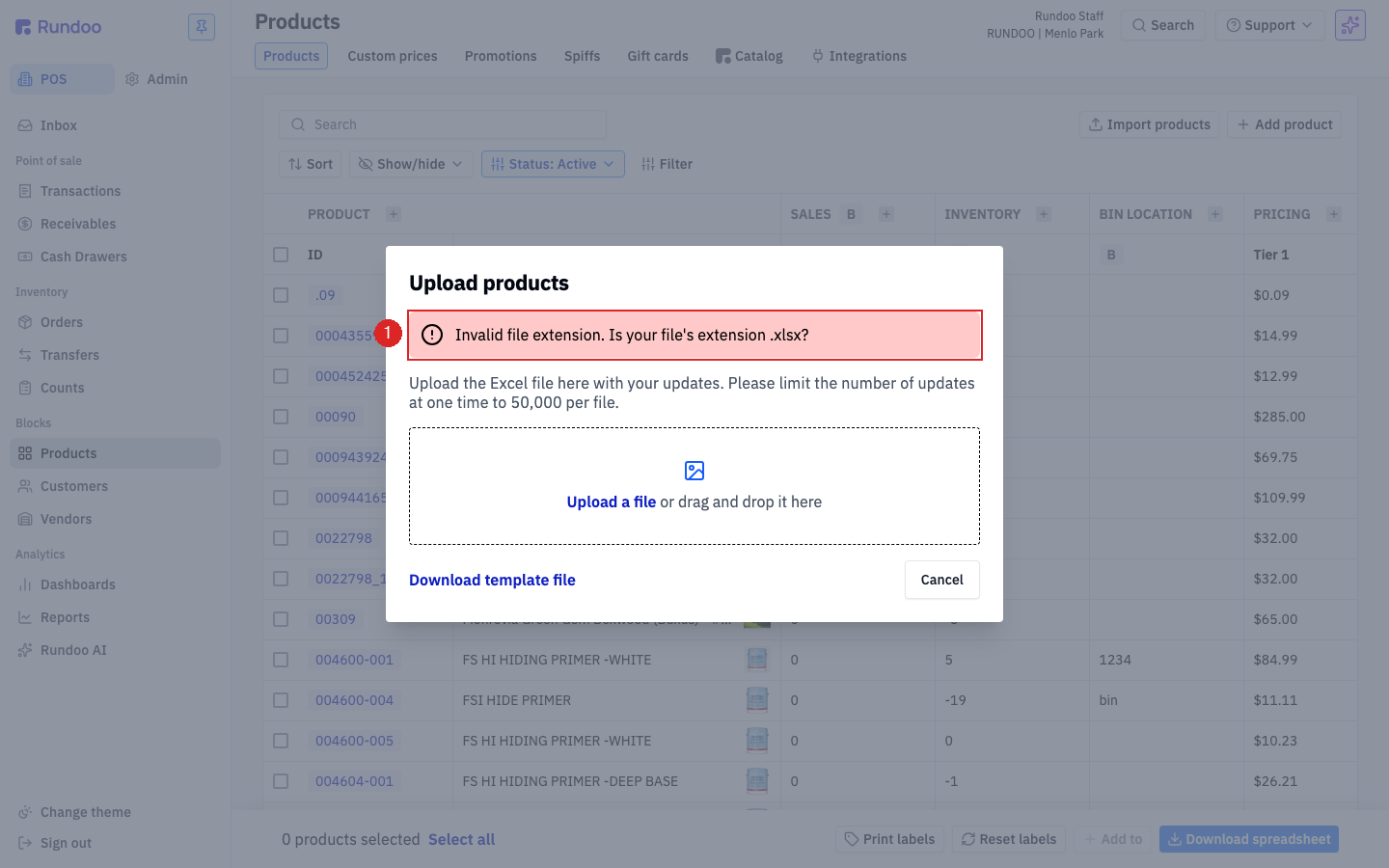The height and width of the screenshot is (868, 1389).
Task: Open Reports in sidebar
Action: [115, 617]
